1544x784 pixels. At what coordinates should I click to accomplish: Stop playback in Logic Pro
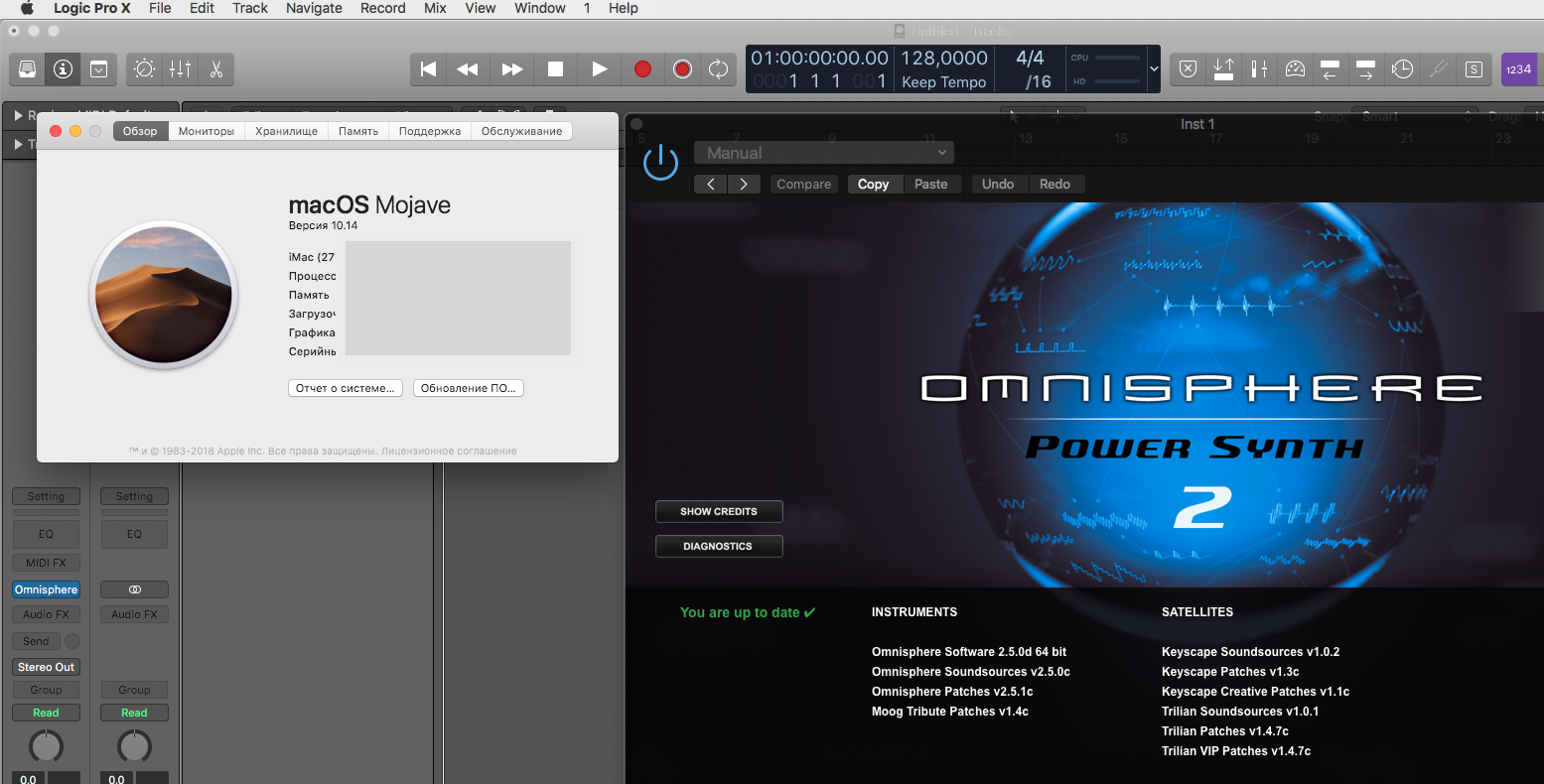tap(556, 69)
